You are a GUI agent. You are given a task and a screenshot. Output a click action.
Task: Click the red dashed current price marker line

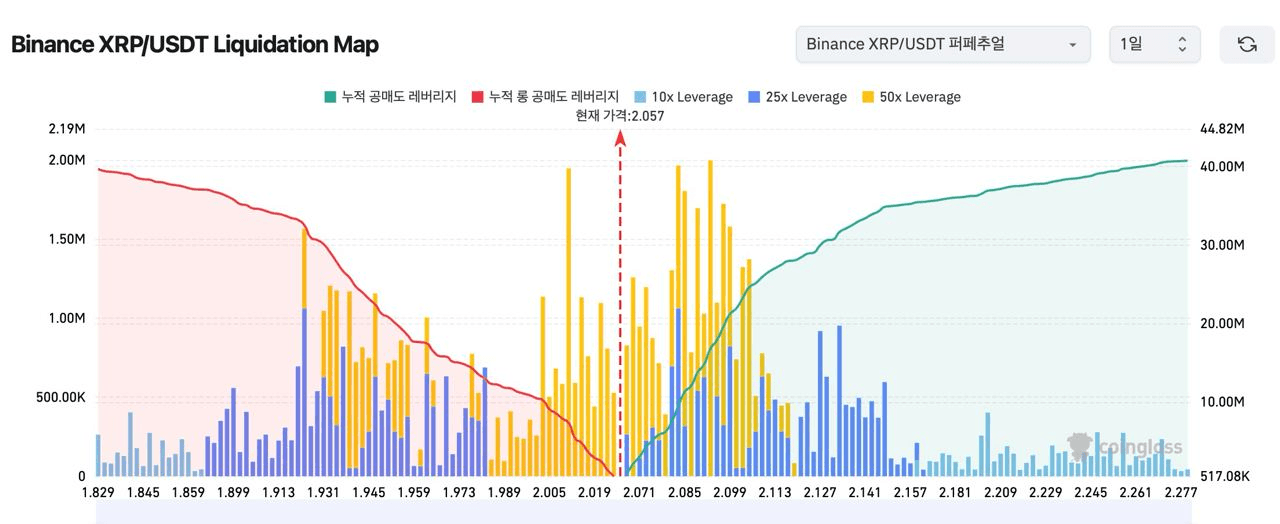pos(620,305)
